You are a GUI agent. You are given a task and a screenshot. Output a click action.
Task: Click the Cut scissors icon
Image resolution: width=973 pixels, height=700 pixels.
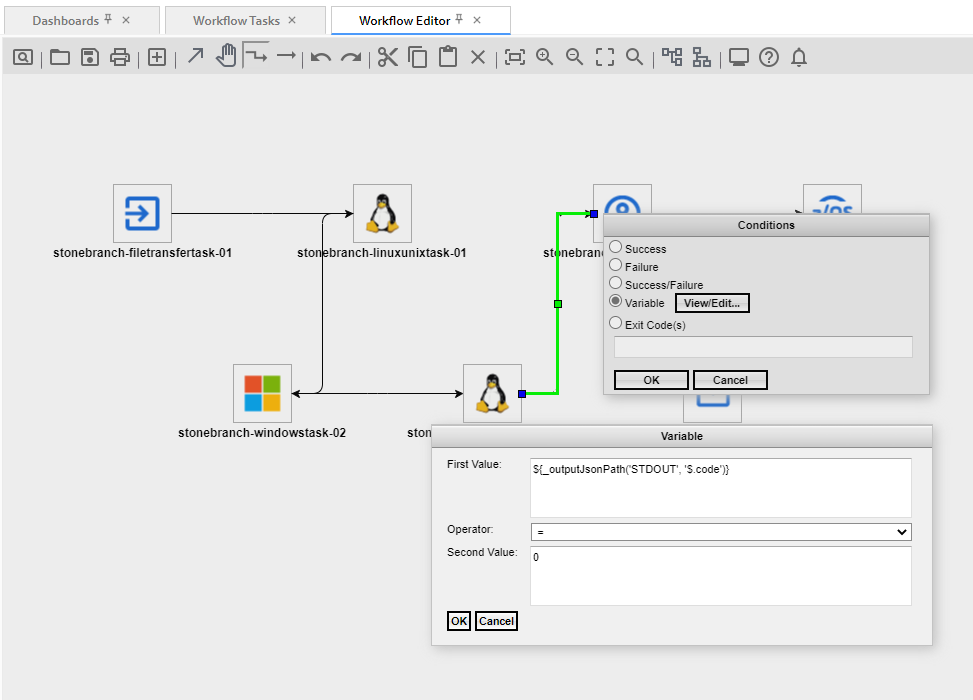pos(388,57)
